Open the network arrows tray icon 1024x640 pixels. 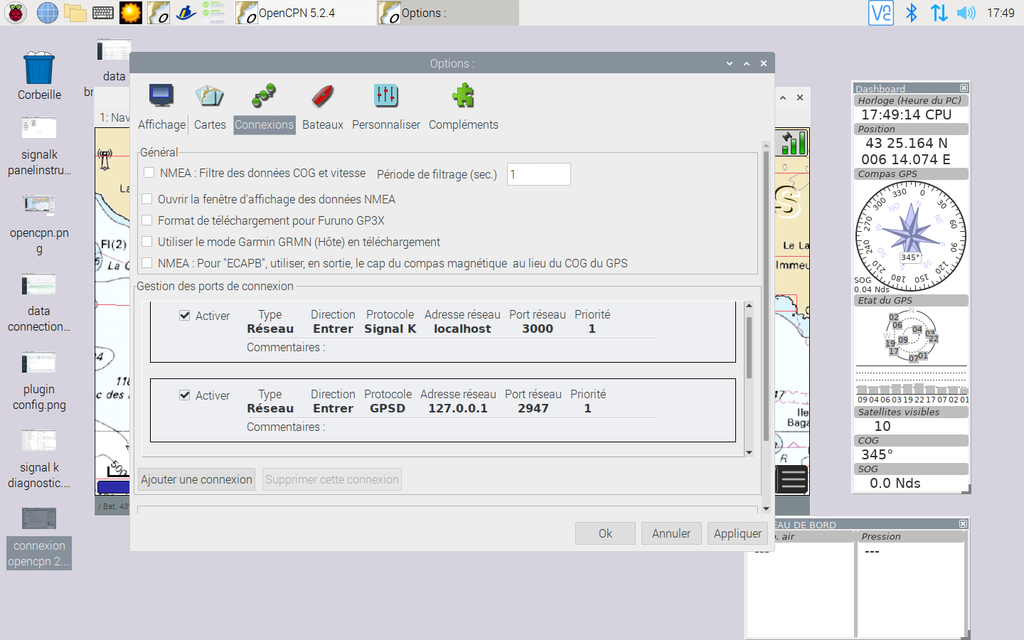pyautogui.click(x=939, y=12)
